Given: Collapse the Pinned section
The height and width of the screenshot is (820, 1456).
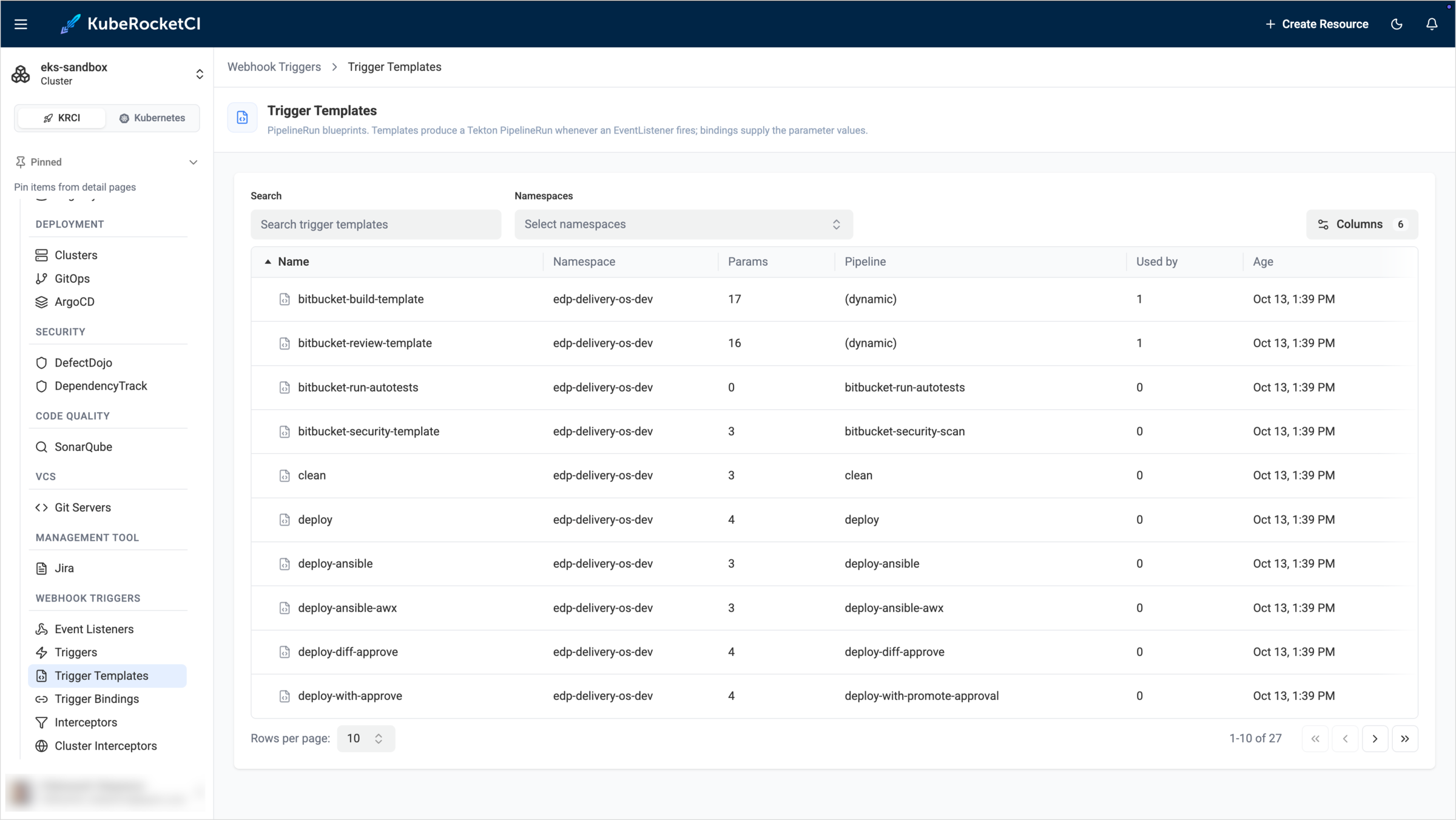Looking at the screenshot, I should pyautogui.click(x=194, y=162).
